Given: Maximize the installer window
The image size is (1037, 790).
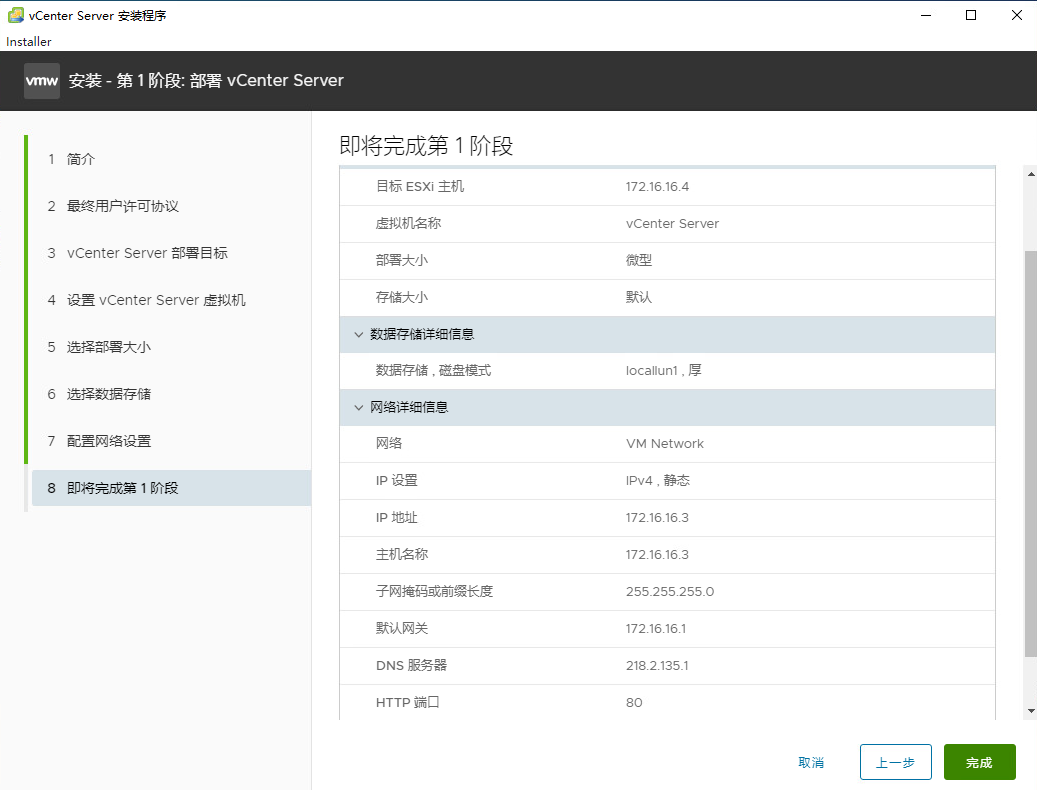Looking at the screenshot, I should (x=971, y=15).
